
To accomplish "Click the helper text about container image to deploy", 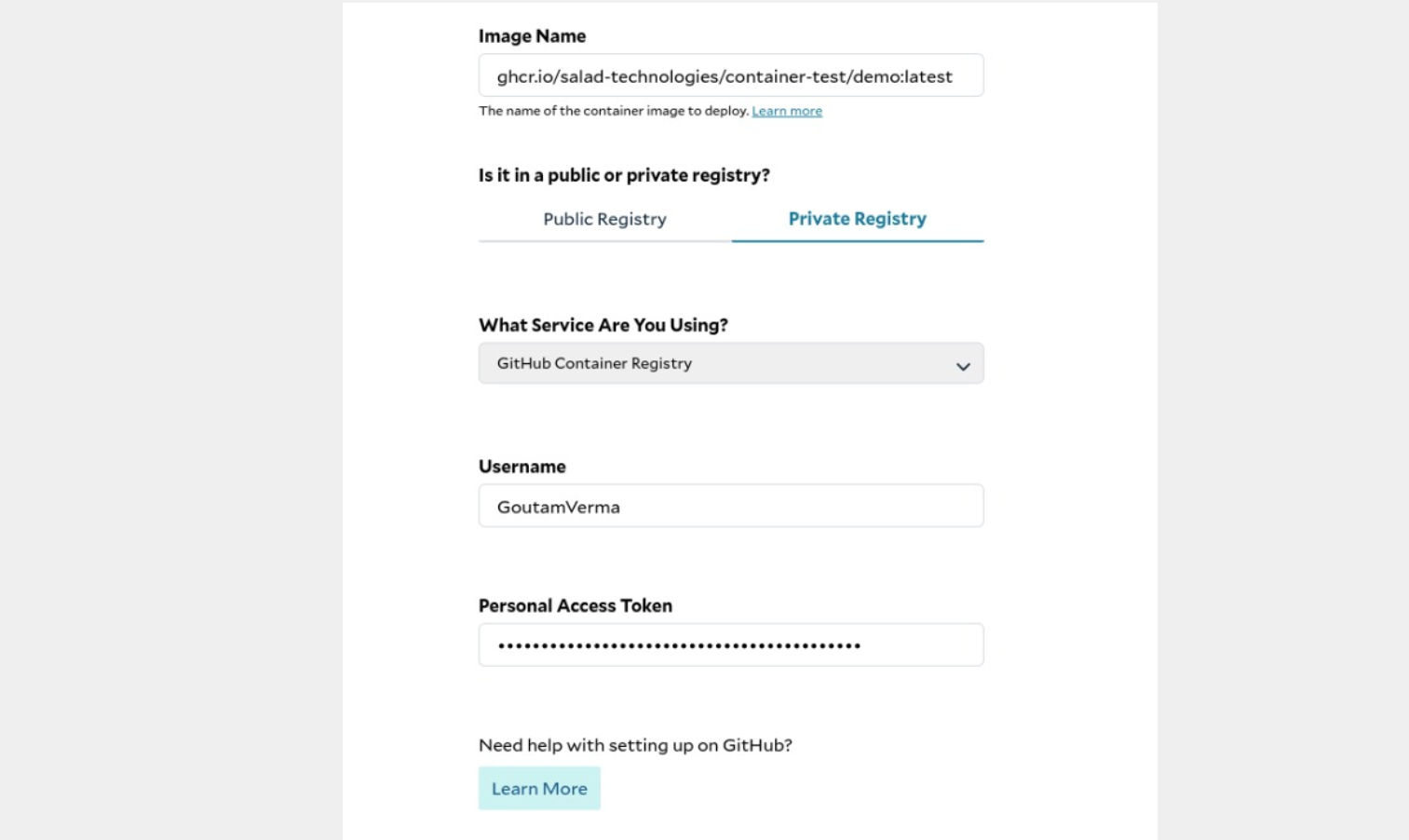I will (x=614, y=111).
